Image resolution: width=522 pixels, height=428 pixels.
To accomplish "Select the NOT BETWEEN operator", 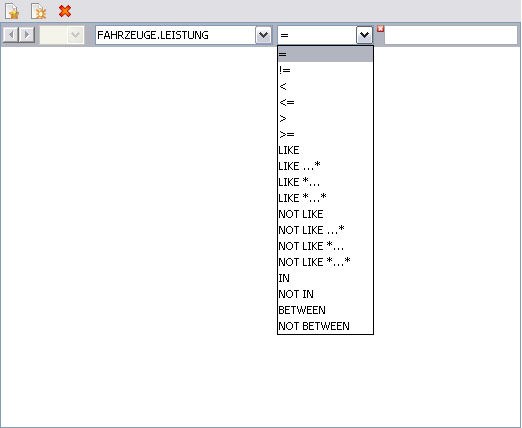I will [325, 326].
